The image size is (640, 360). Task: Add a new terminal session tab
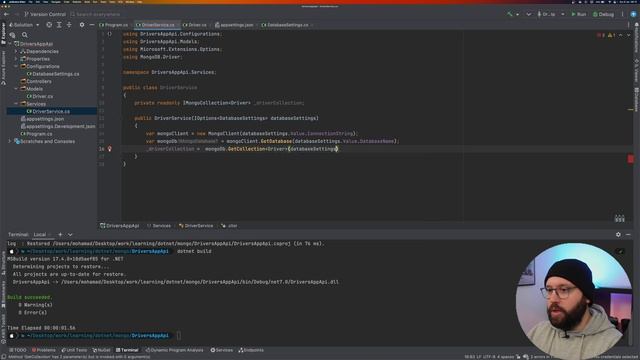(60, 235)
